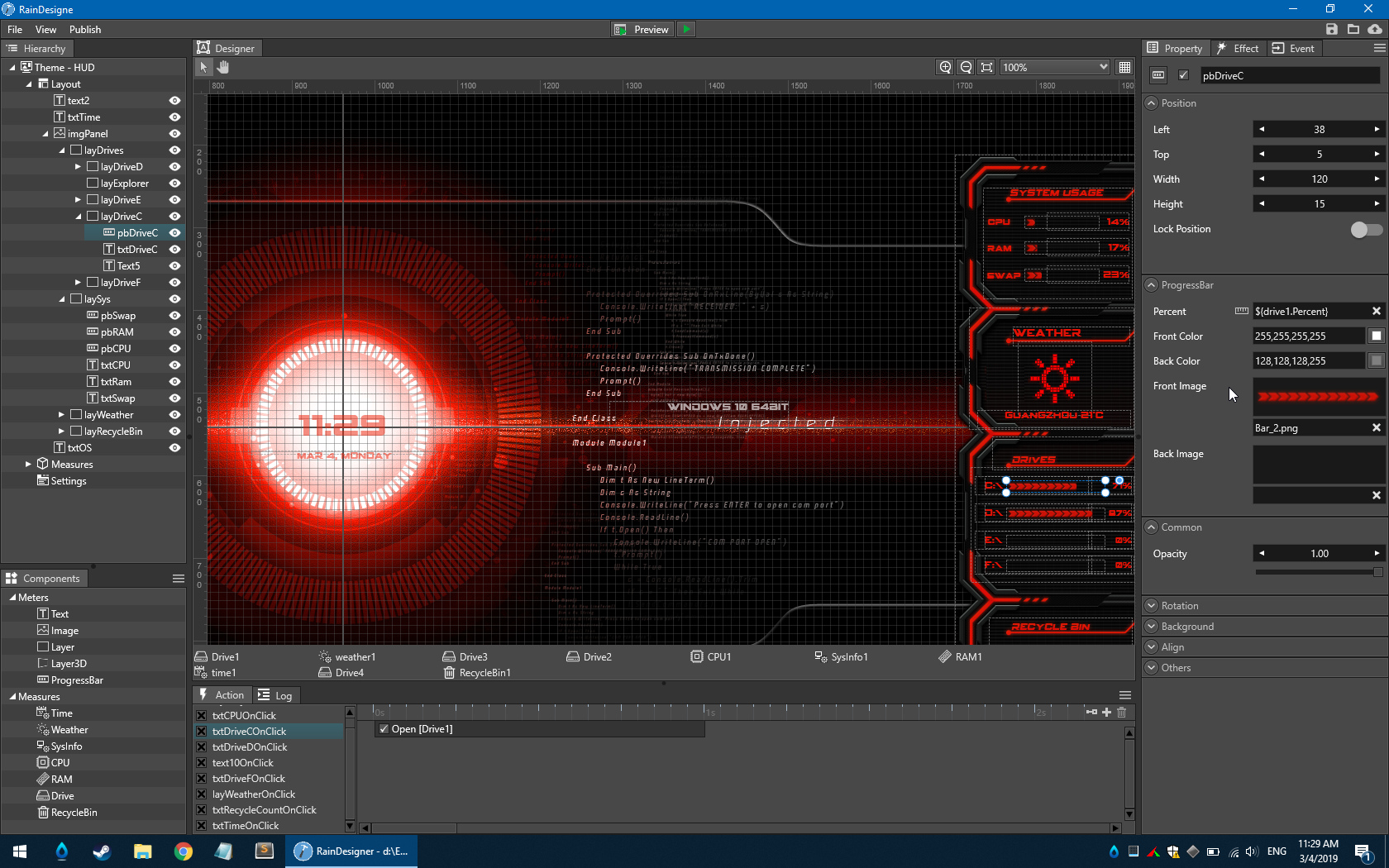Image resolution: width=1389 pixels, height=868 pixels.
Task: Switch to the Effect tab
Action: 1238,48
